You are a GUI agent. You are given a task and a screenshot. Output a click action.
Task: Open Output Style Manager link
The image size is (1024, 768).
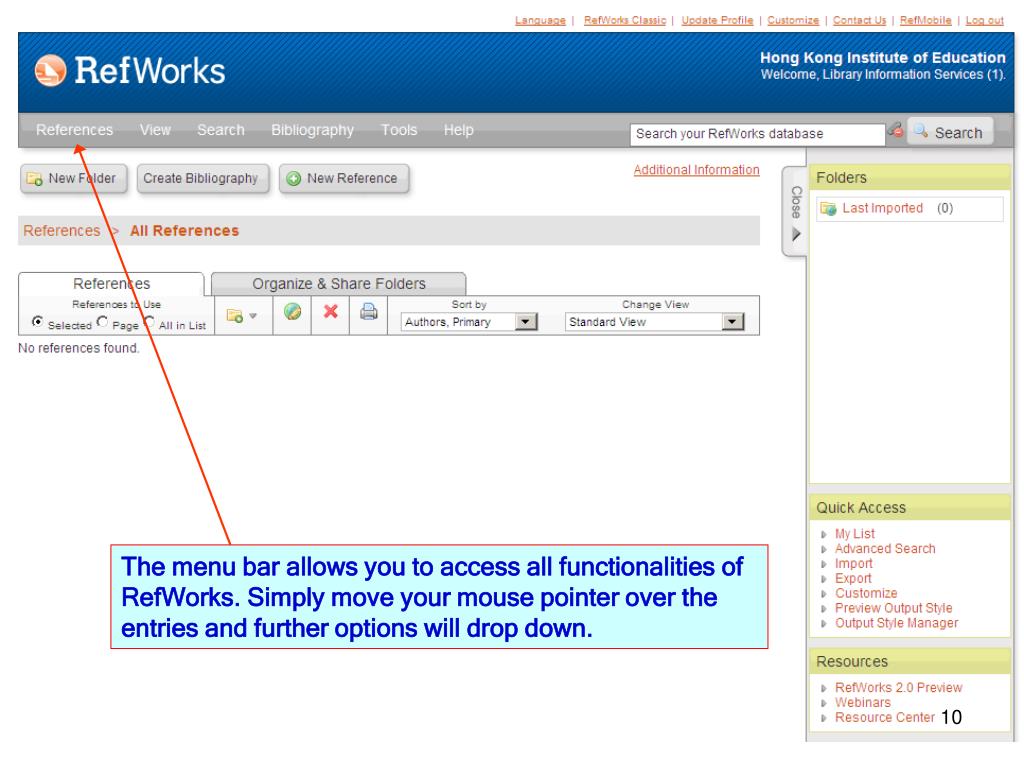[x=896, y=623]
